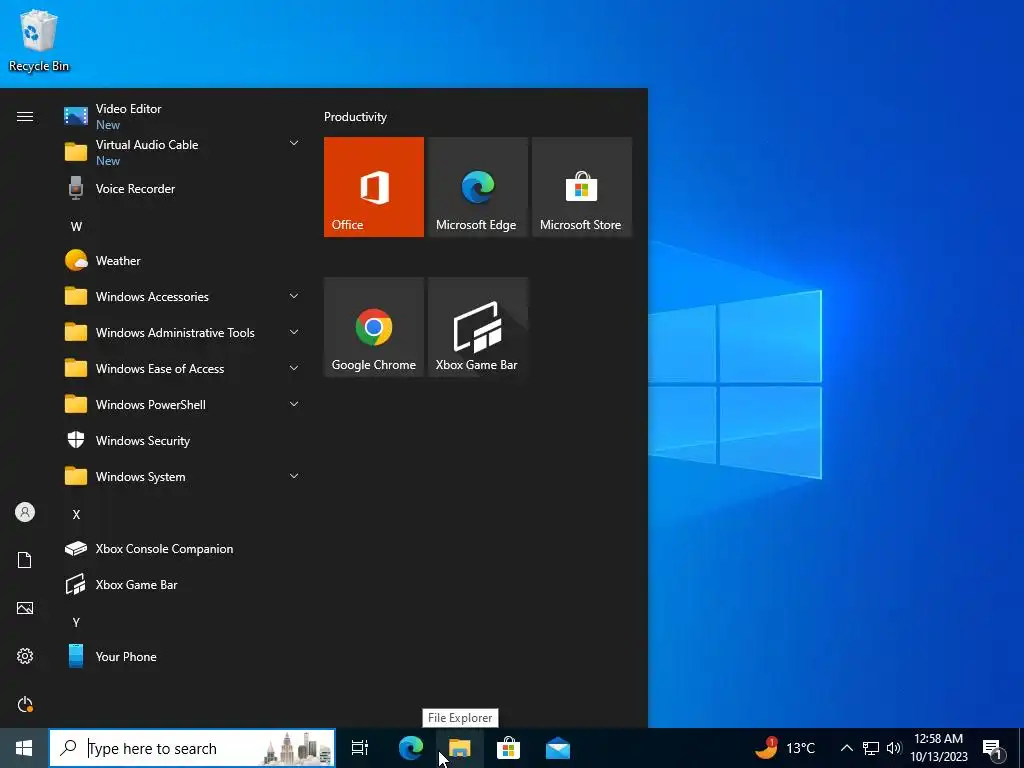Click Show desktop at the taskbar edge

coord(1021,748)
